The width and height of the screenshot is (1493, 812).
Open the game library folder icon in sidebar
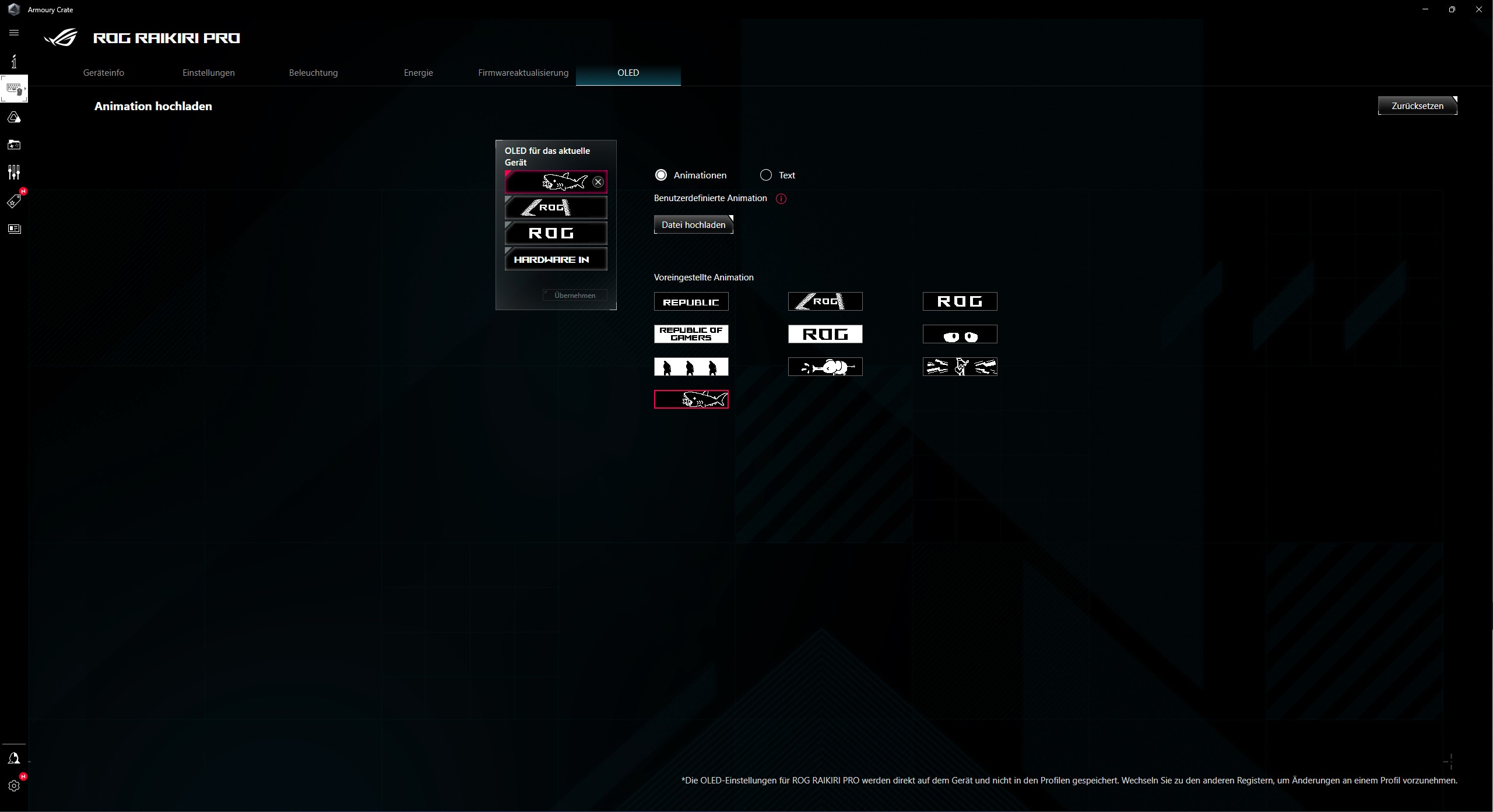click(14, 145)
